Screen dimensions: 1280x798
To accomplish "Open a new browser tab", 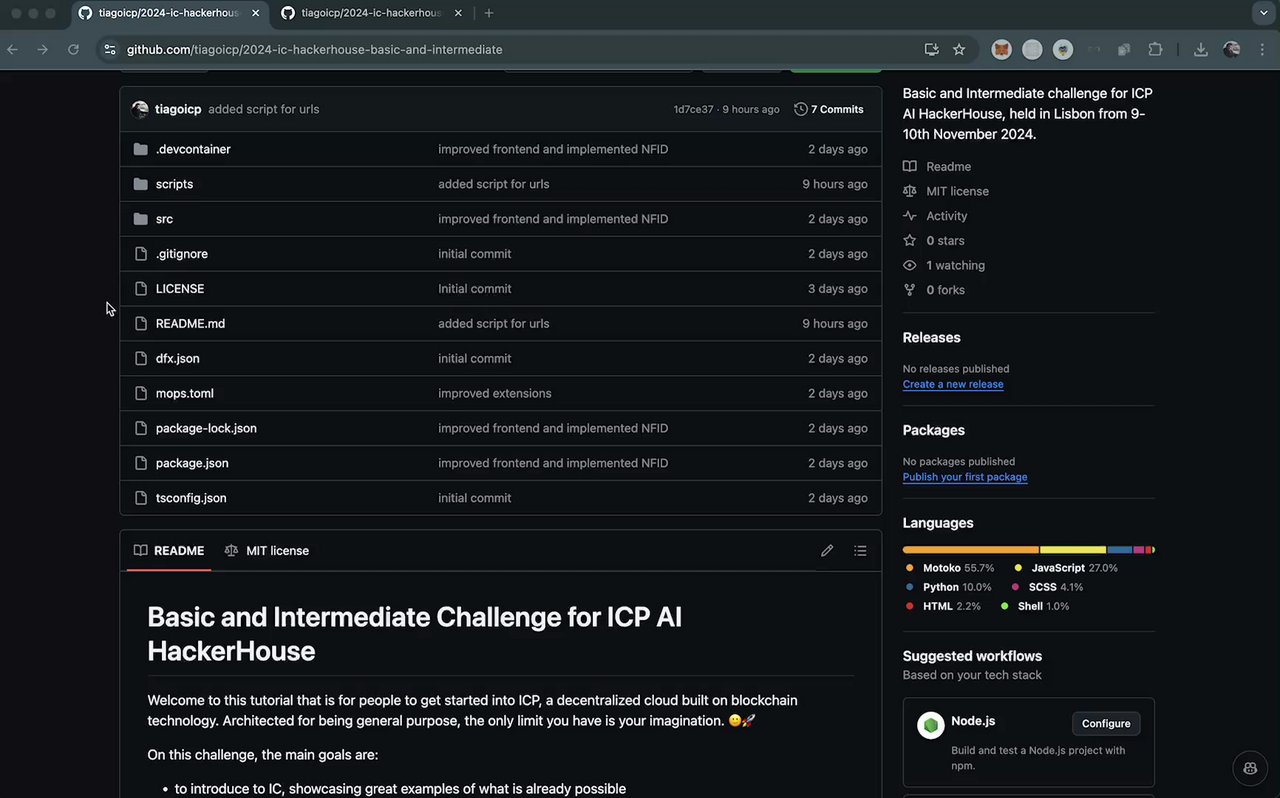I will 489,13.
